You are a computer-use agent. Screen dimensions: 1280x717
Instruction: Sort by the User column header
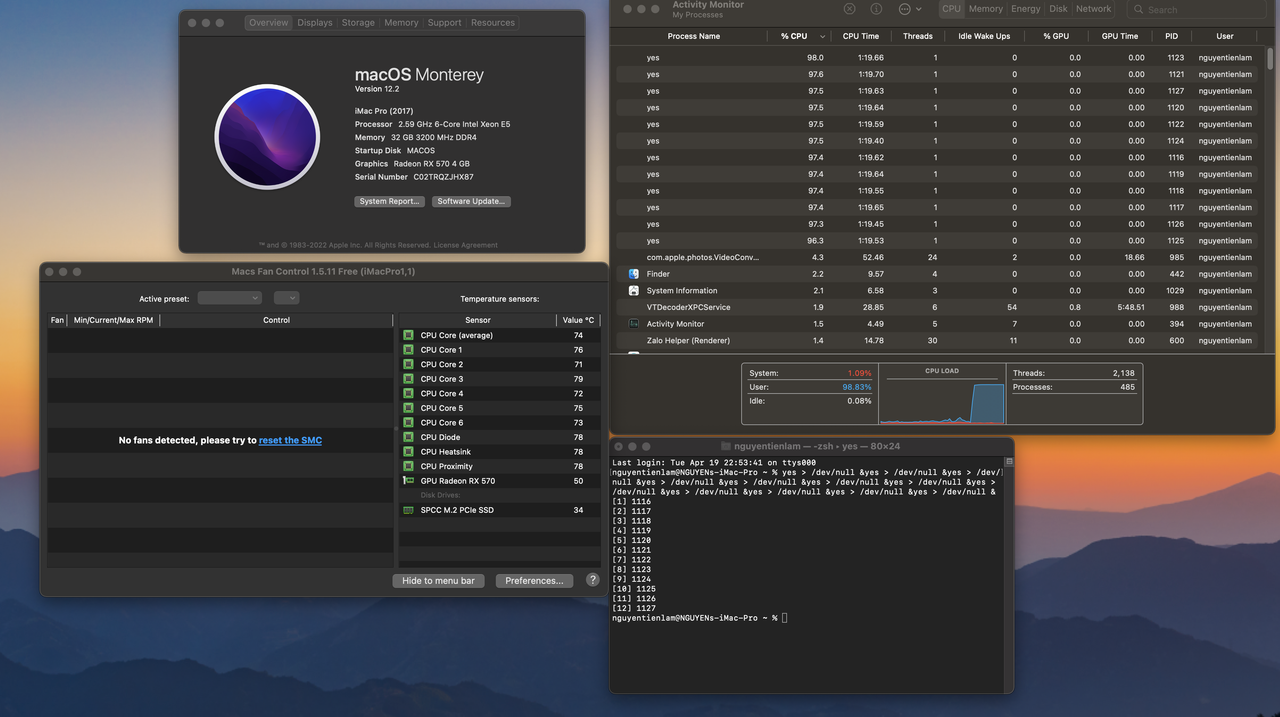(1225, 36)
